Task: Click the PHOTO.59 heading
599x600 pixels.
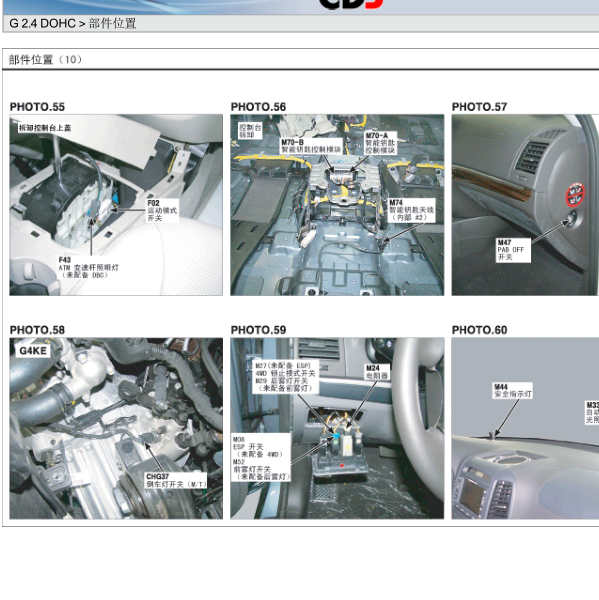Action: point(258,330)
